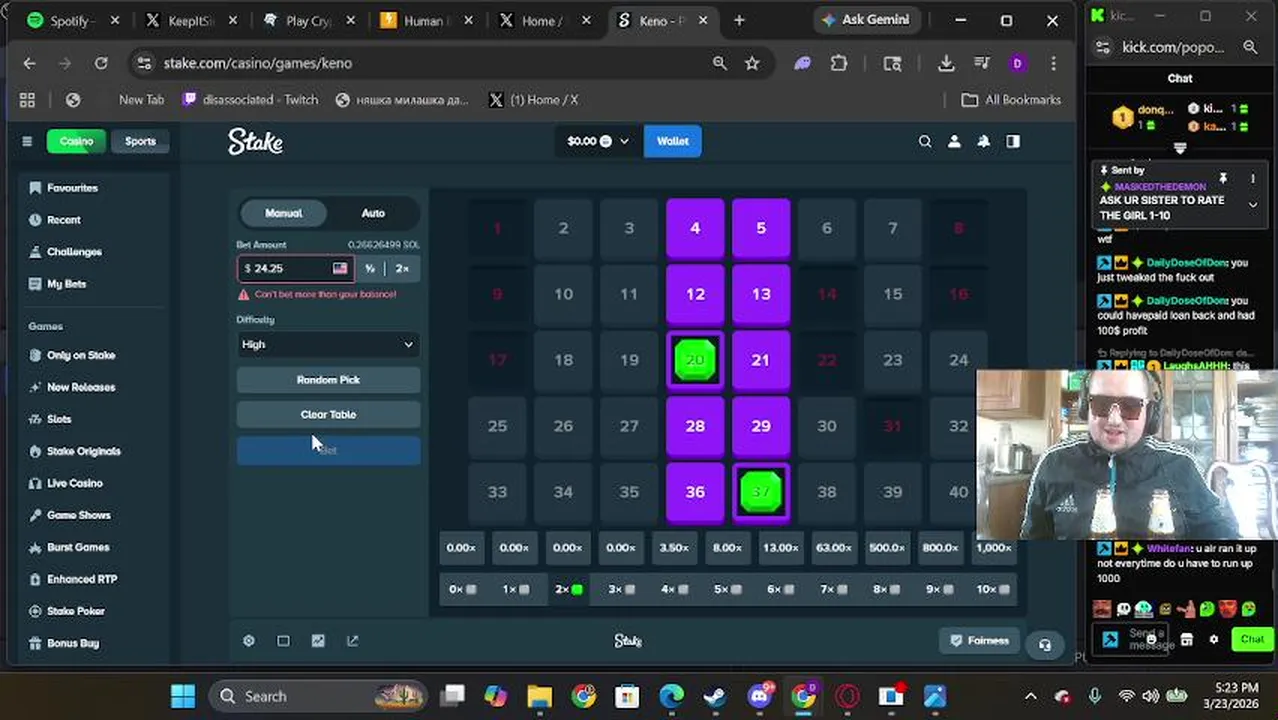Viewport: 1278px width, 720px height.
Task: Open the user profile icon in Stake header
Action: [x=954, y=142]
